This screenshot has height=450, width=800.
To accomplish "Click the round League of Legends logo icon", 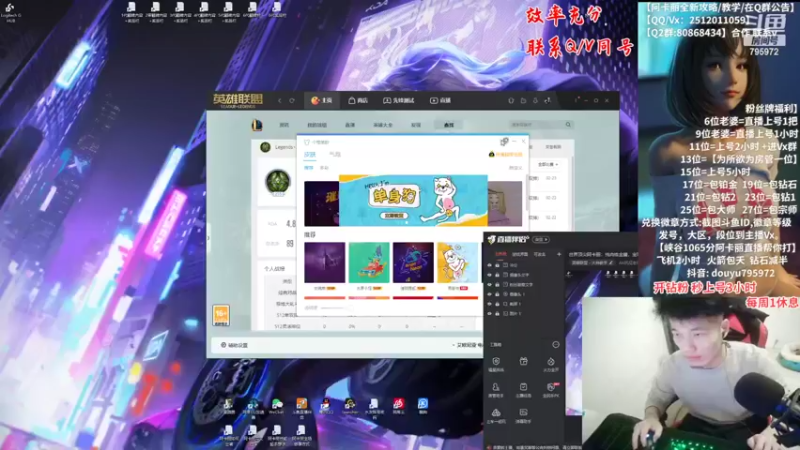I will coord(257,124).
